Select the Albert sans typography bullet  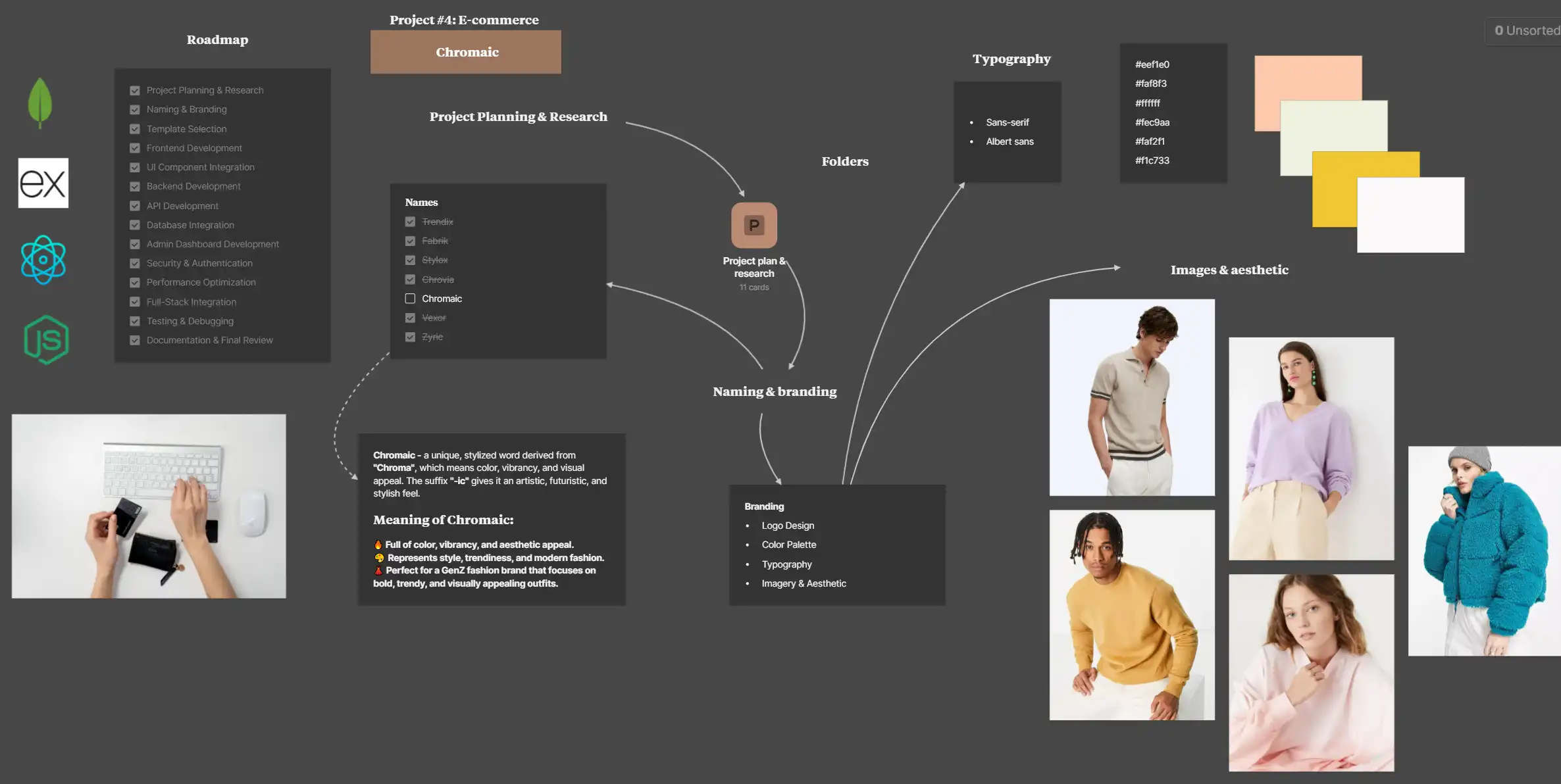pos(1010,141)
